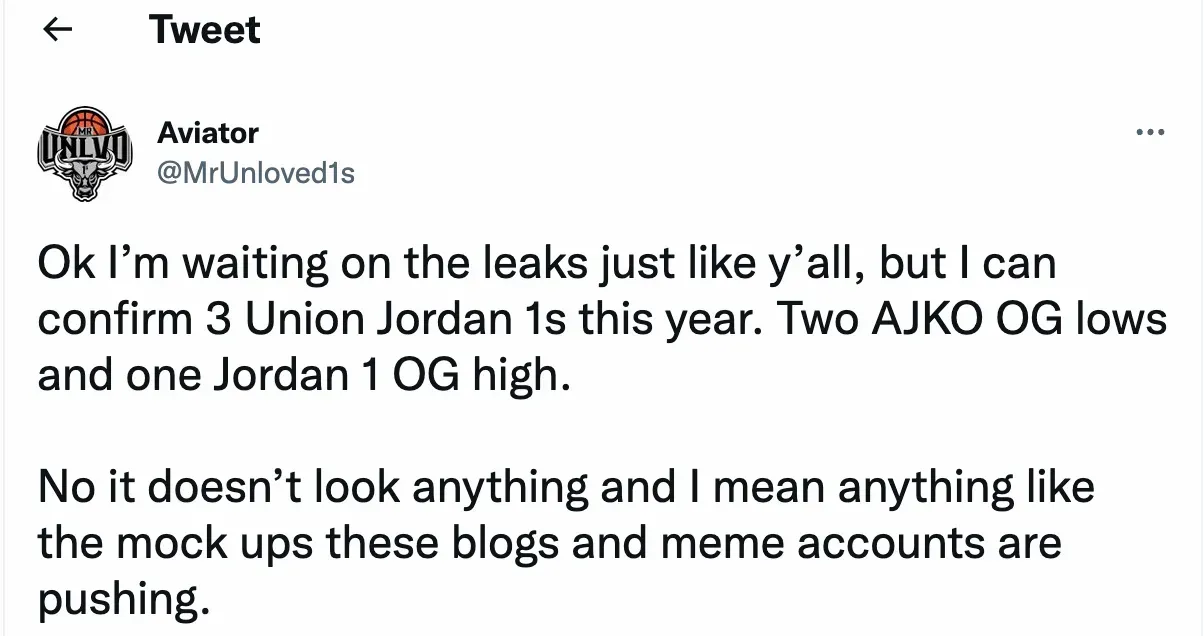
Task: Click the line starting "the mock ups"
Action: [549, 545]
